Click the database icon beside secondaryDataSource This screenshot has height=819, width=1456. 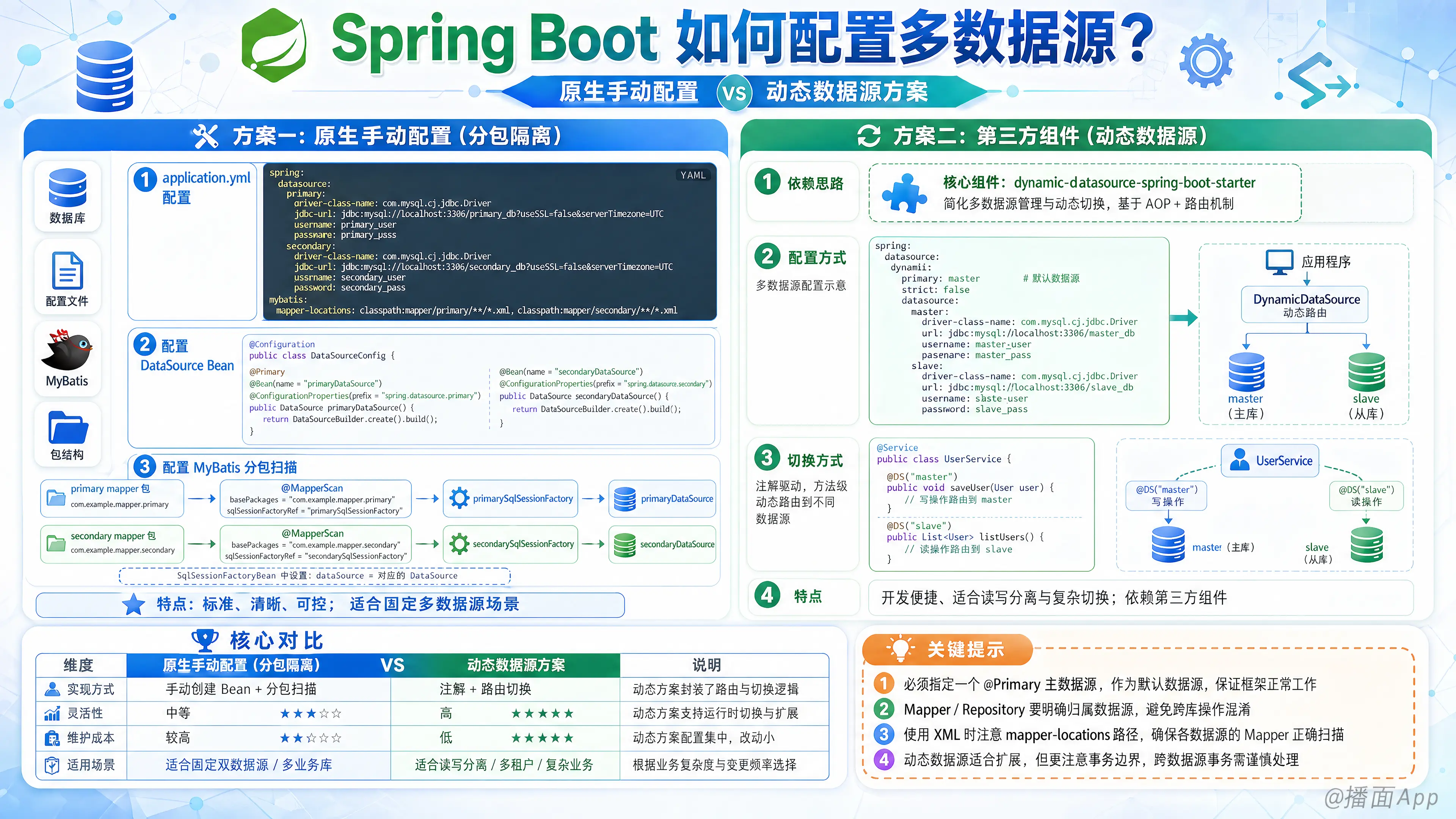click(x=624, y=544)
